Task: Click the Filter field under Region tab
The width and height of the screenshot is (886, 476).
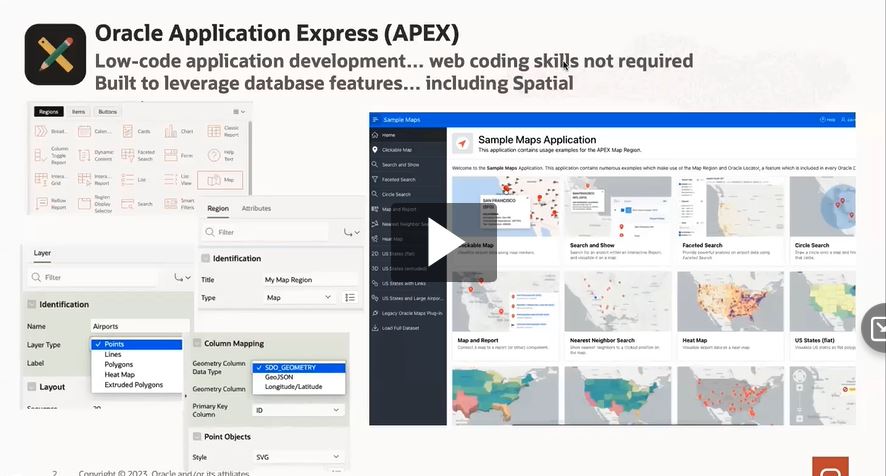Action: pyautogui.click(x=264, y=232)
